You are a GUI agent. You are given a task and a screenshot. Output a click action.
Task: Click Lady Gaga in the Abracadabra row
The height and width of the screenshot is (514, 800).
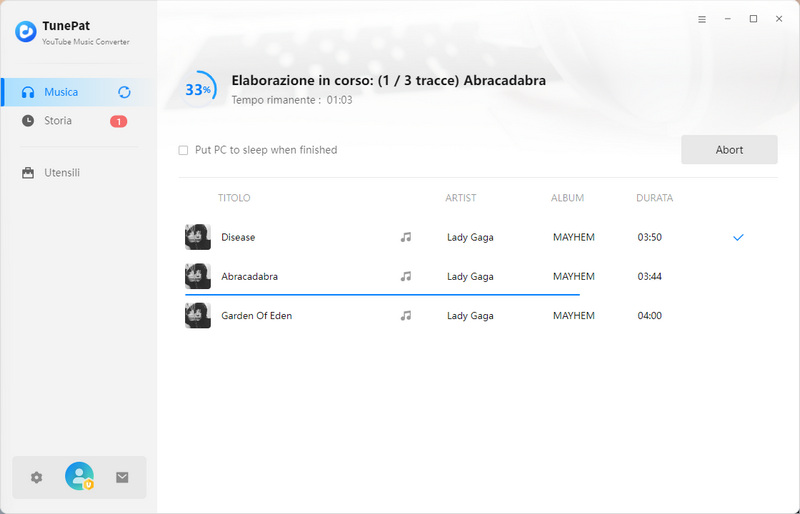[x=470, y=277]
